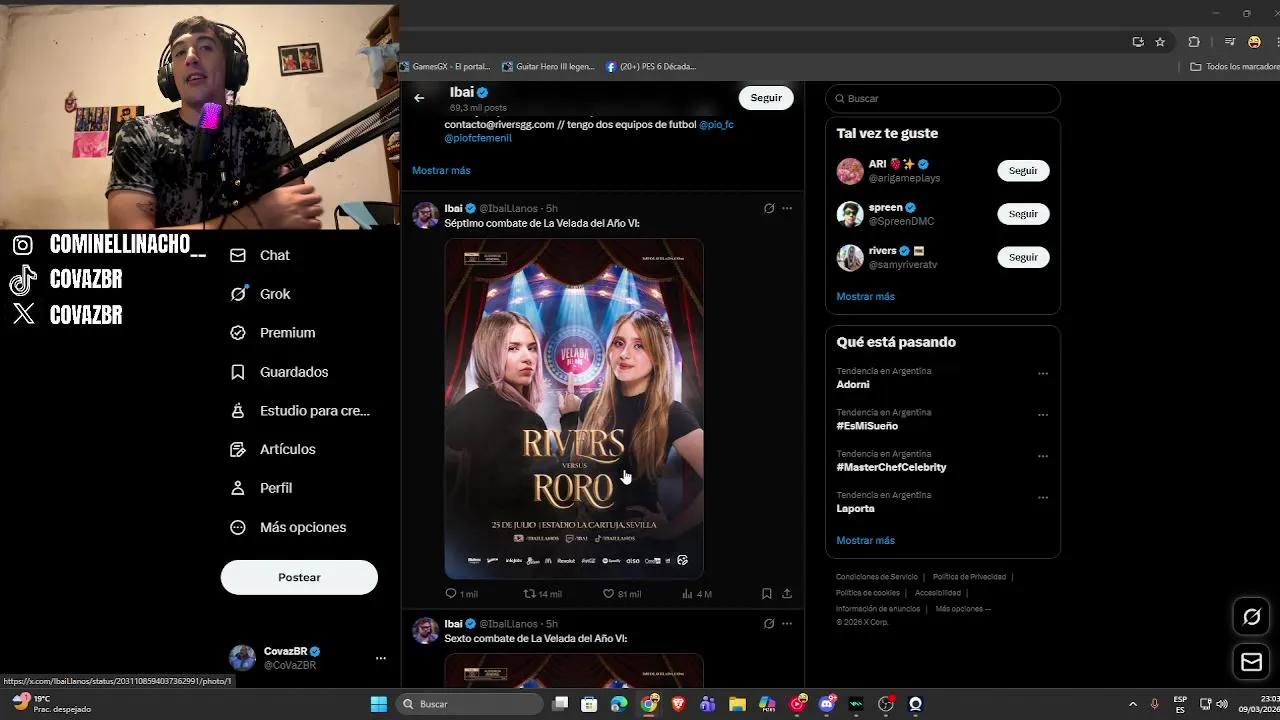Show more suggestions under Tal vez te guste
This screenshot has height=720, width=1280.
865,296
